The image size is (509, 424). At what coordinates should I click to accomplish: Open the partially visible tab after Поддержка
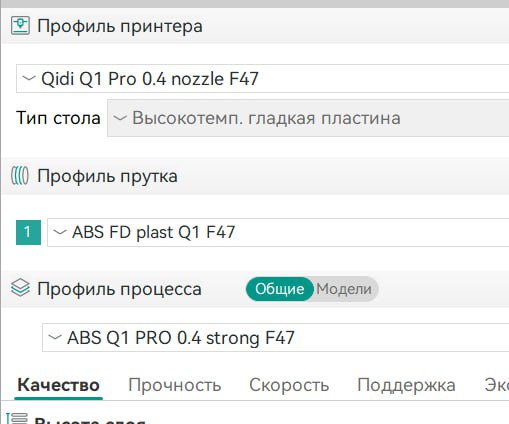(x=497, y=385)
